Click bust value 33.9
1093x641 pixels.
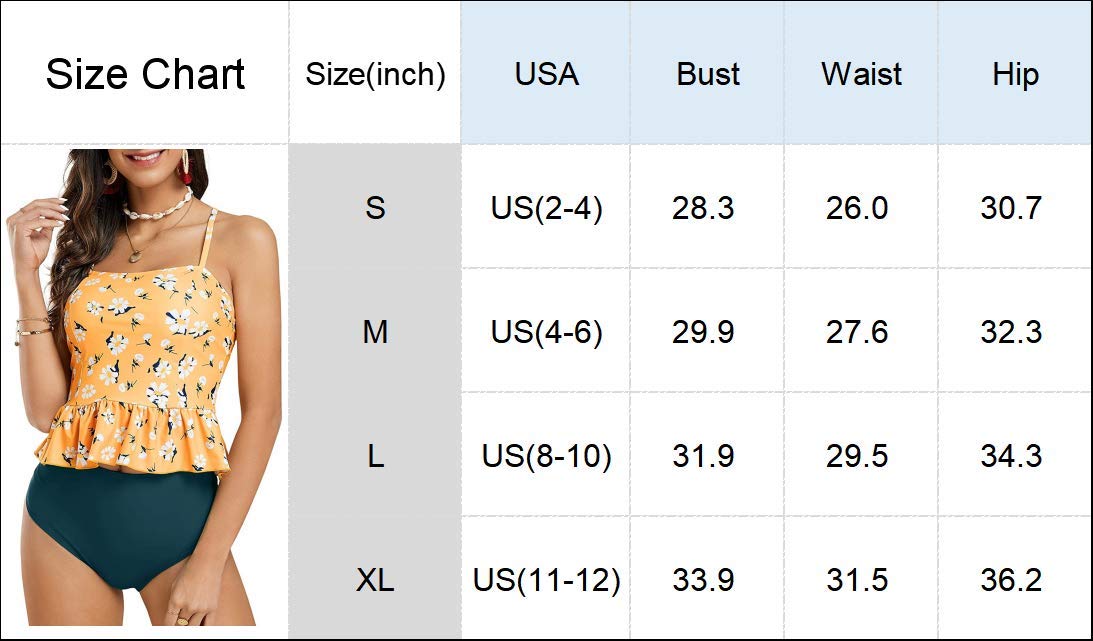[703, 580]
